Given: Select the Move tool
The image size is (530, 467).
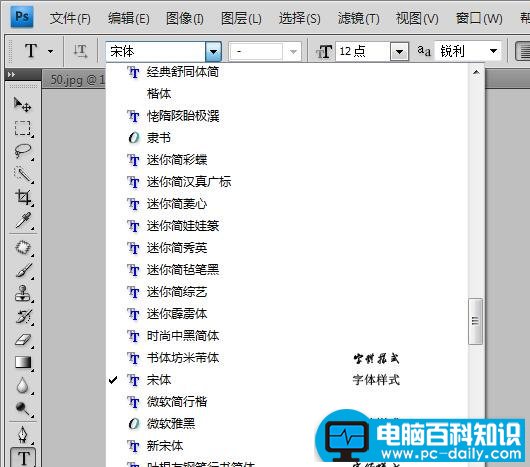Looking at the screenshot, I should pos(22,105).
